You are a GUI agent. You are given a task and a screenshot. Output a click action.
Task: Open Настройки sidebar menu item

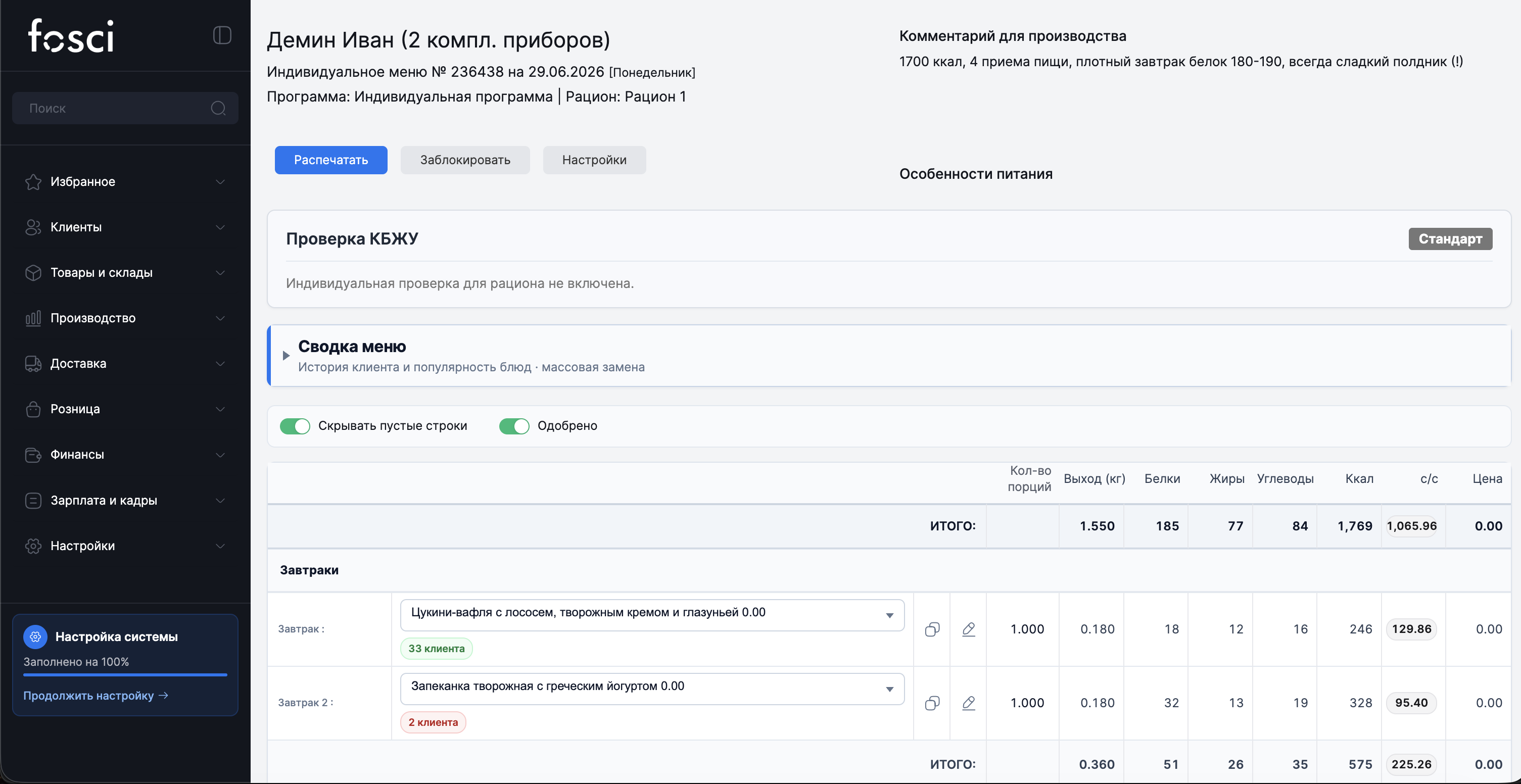(125, 546)
